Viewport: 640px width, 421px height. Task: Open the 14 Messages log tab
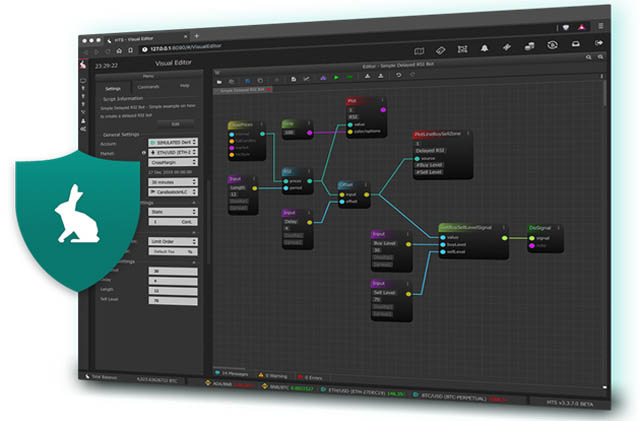pyautogui.click(x=231, y=373)
